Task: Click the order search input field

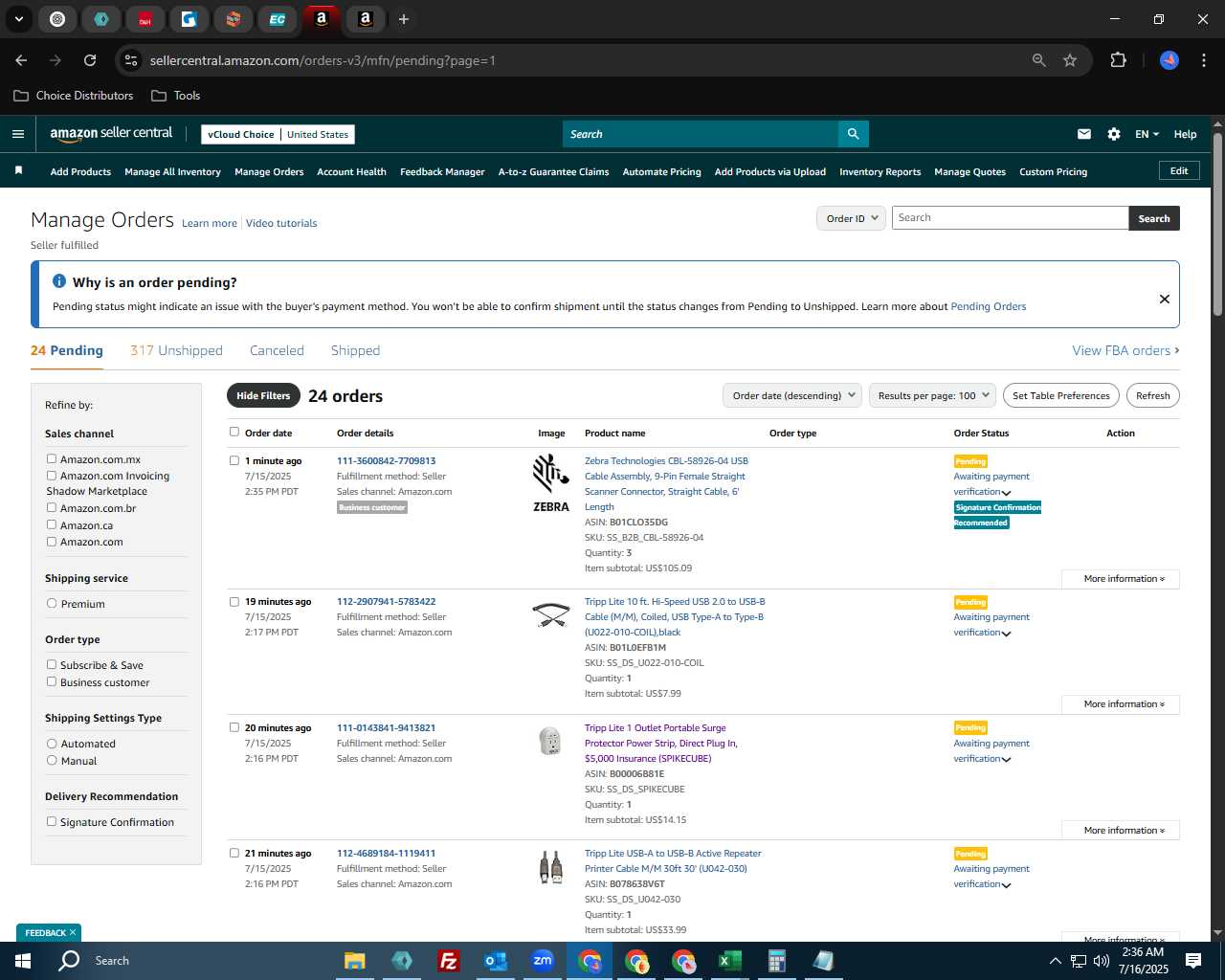Action: pyautogui.click(x=1010, y=218)
